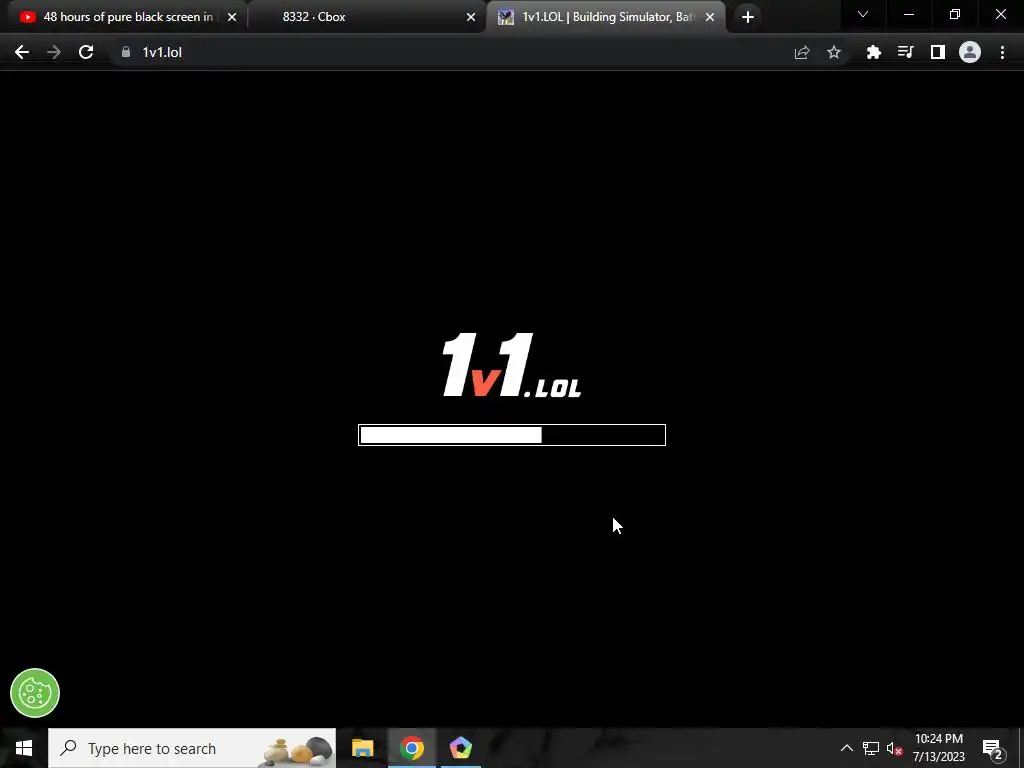Open the media controls icon
Screen dimensions: 1024x768
[x=905, y=52]
